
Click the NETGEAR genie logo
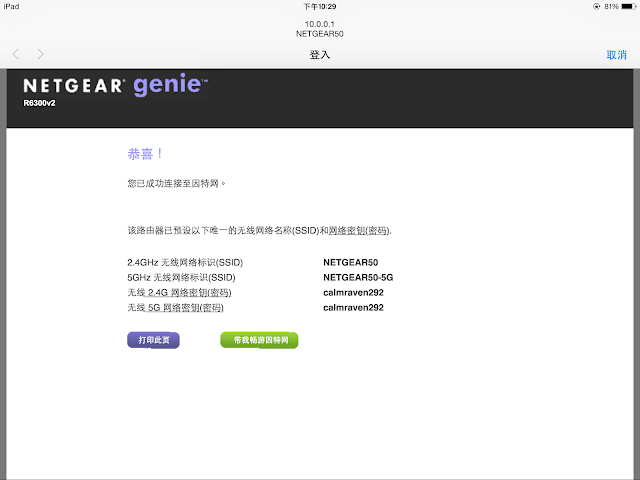coord(116,85)
